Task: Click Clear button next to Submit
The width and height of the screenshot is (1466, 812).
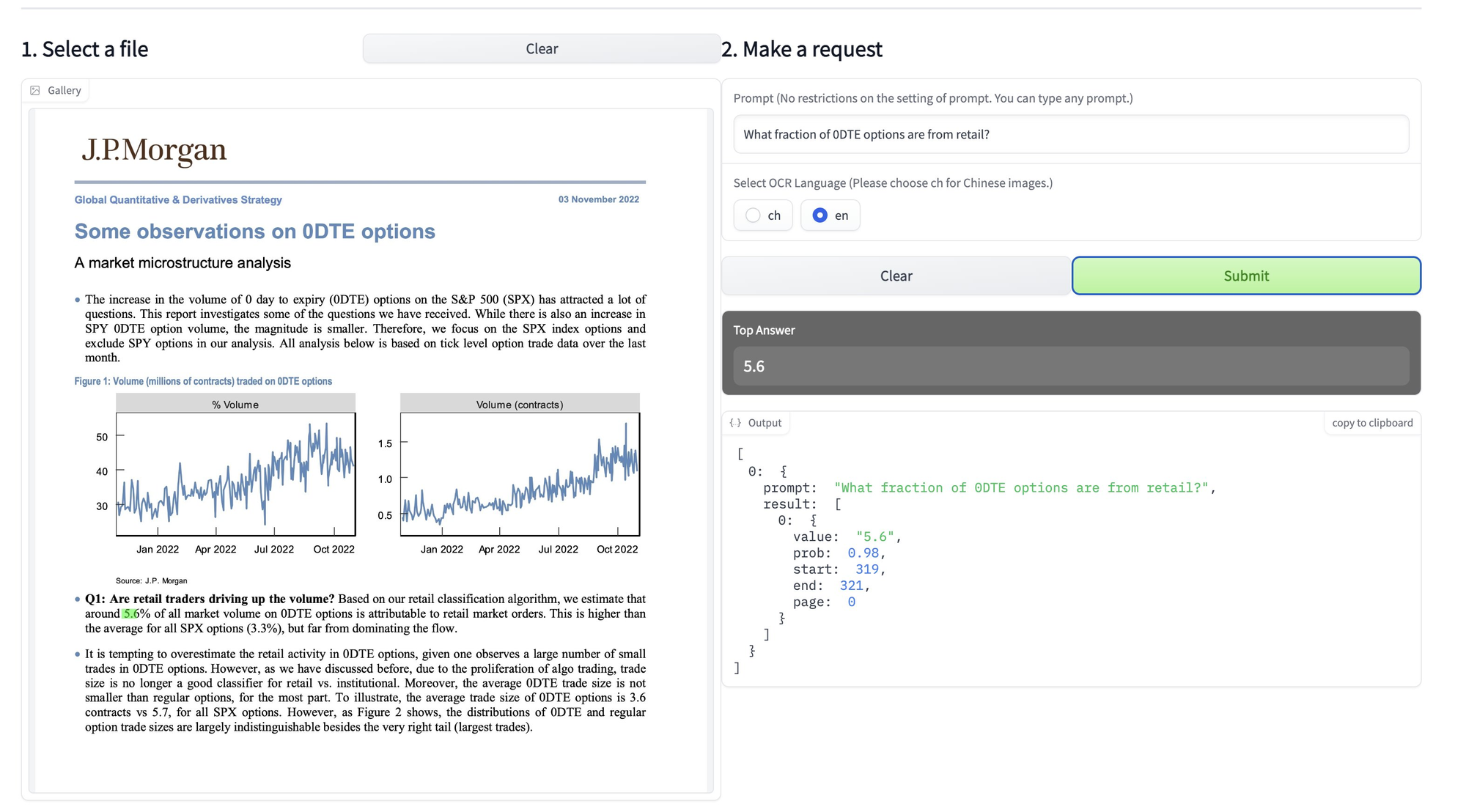Action: coord(896,276)
